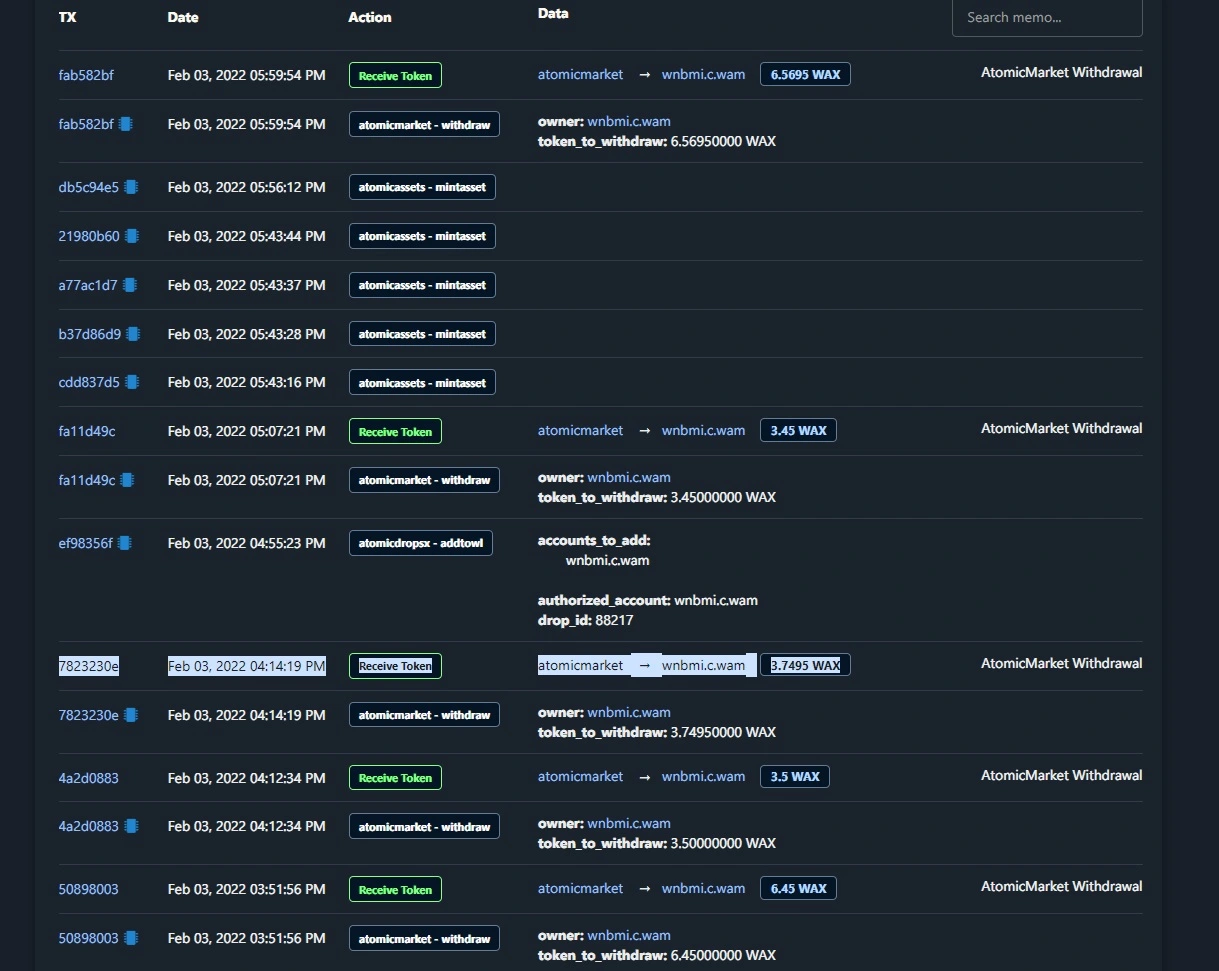Open transaction db5c94e5 link

coord(88,187)
